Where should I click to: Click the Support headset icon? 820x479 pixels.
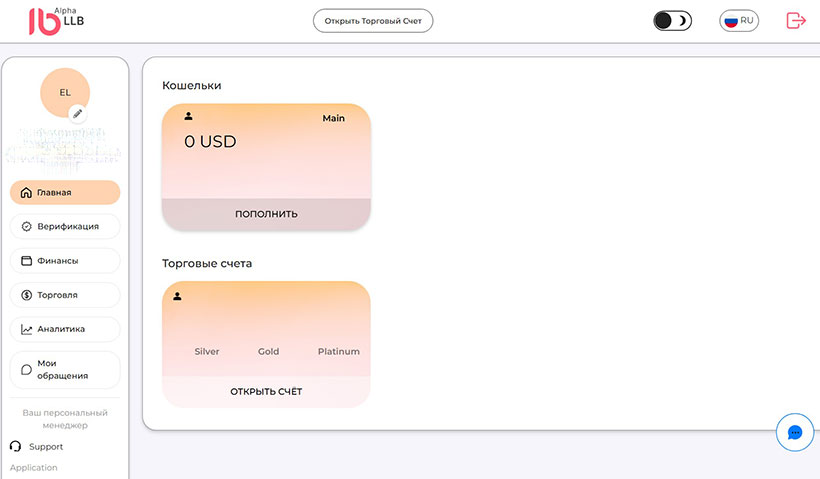[15, 447]
